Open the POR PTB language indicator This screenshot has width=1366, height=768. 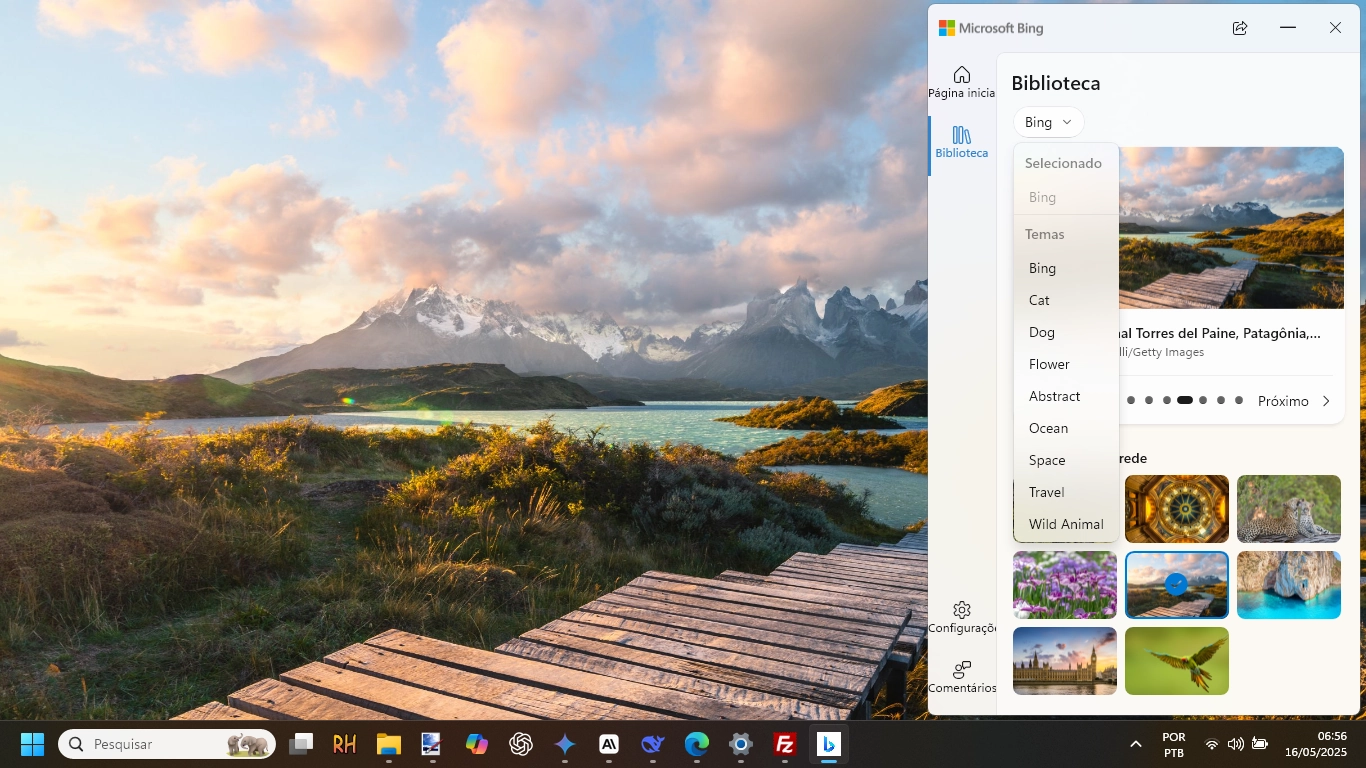(x=1174, y=744)
